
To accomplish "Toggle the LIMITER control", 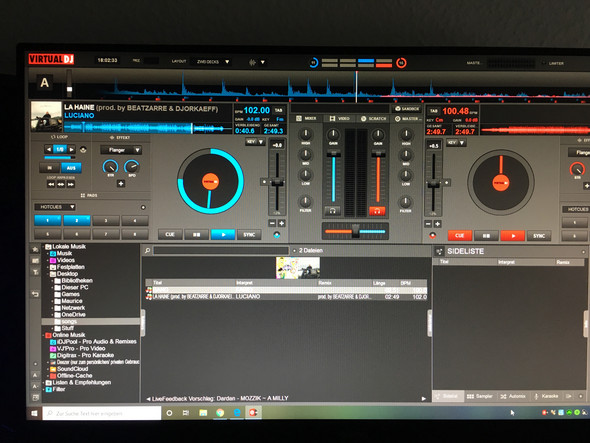I will click(553, 63).
